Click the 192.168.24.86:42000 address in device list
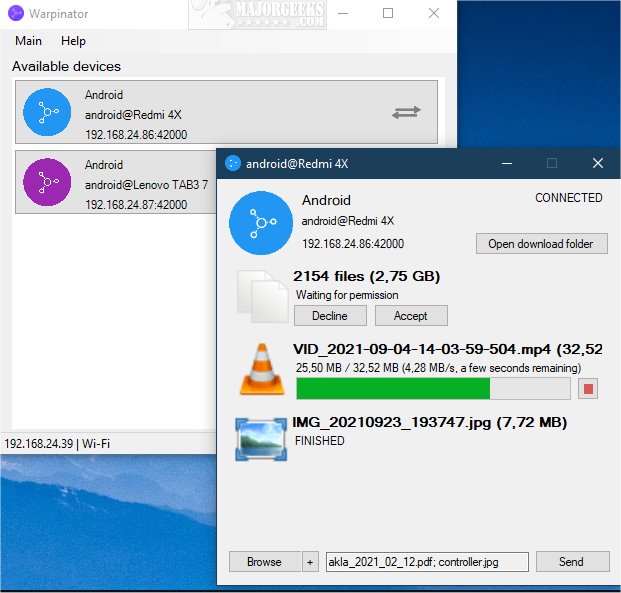Image resolution: width=621 pixels, height=593 pixels. tap(136, 135)
